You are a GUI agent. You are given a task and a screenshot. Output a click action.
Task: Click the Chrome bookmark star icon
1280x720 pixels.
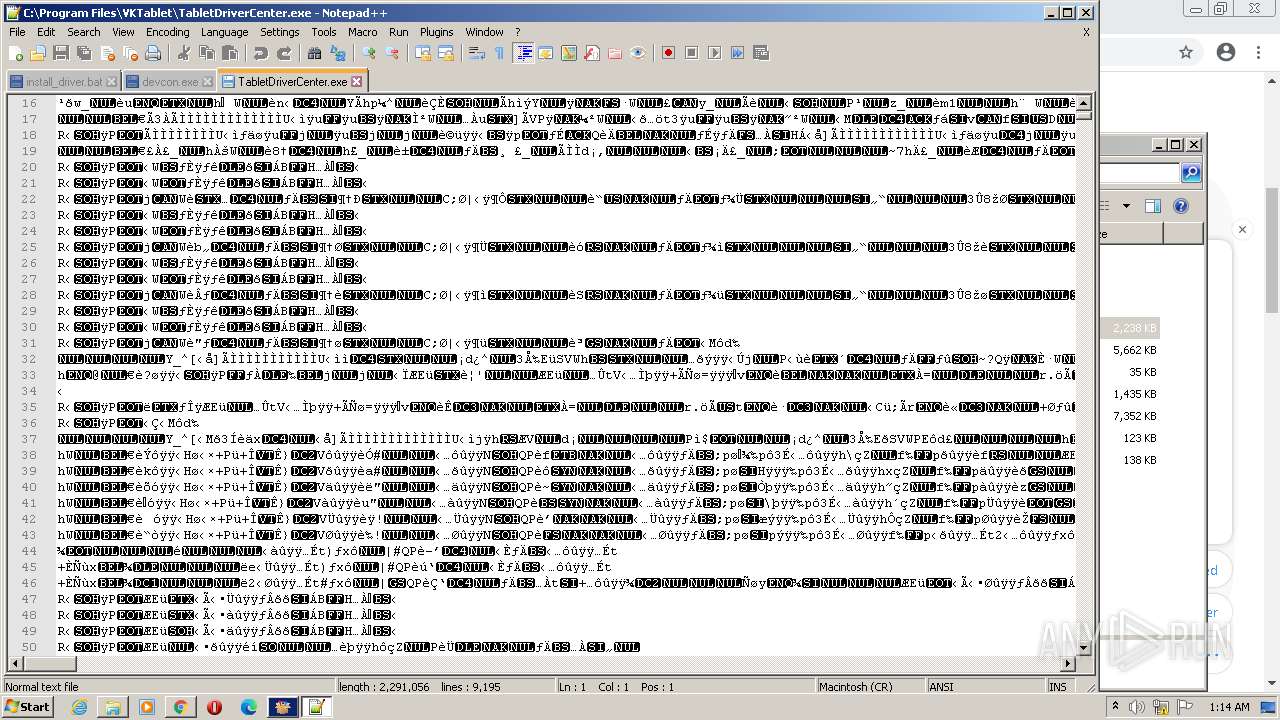1186,52
